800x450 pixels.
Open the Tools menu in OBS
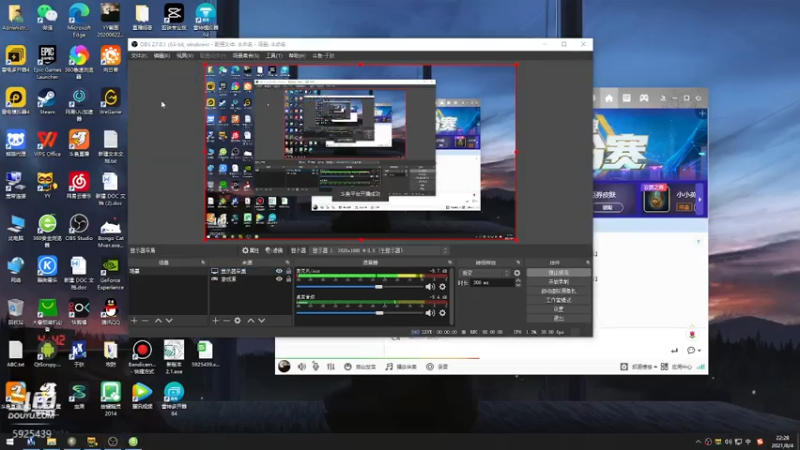(x=274, y=56)
